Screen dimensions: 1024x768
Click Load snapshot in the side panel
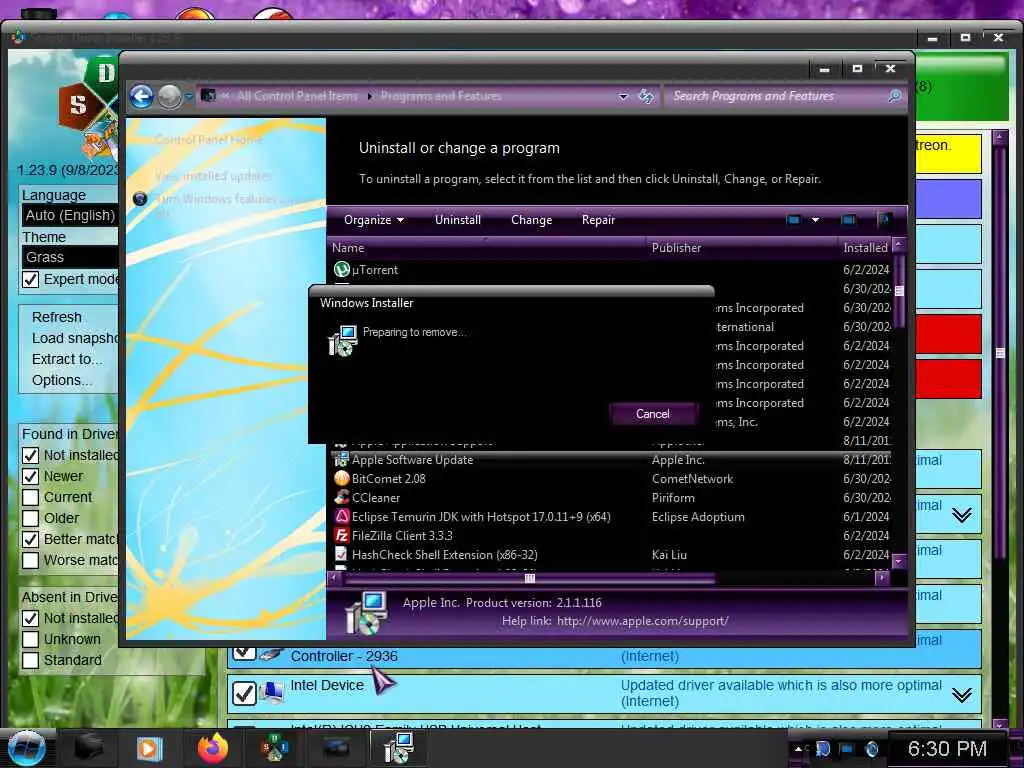click(74, 338)
